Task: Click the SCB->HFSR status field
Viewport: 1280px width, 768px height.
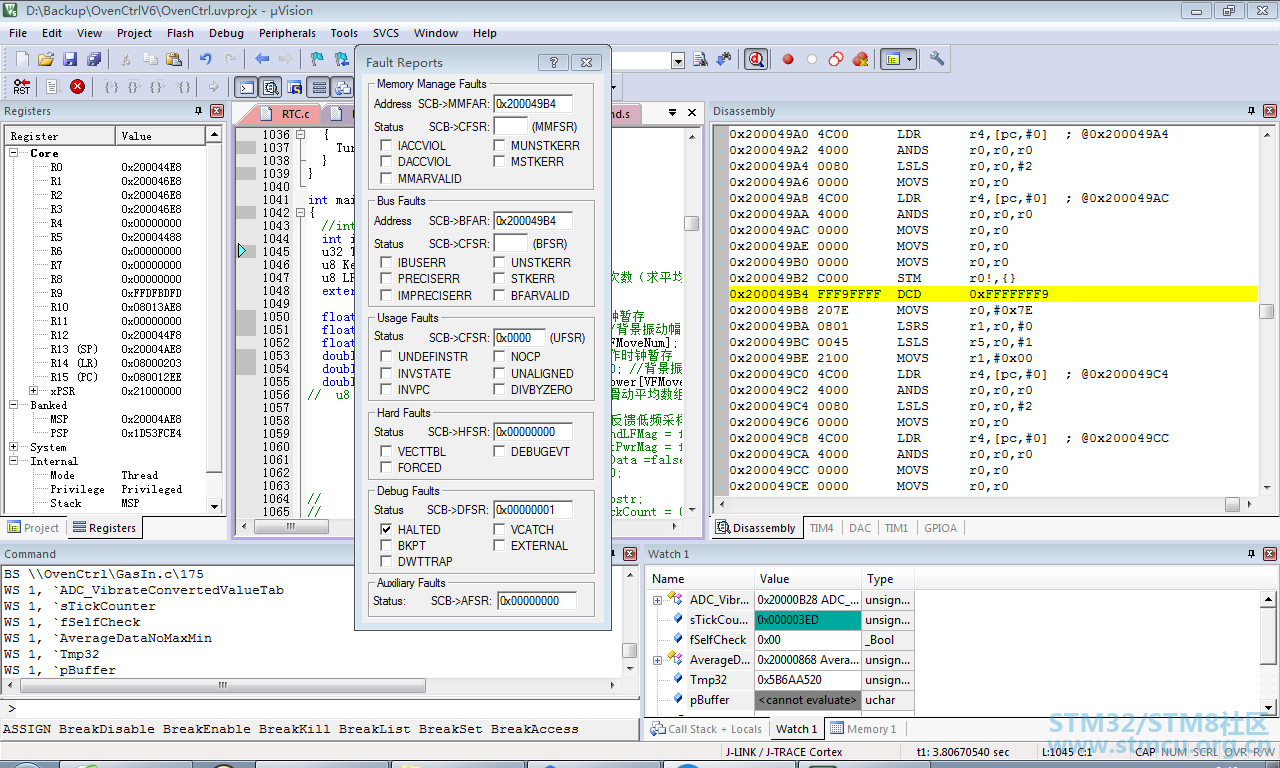Action: [532, 432]
